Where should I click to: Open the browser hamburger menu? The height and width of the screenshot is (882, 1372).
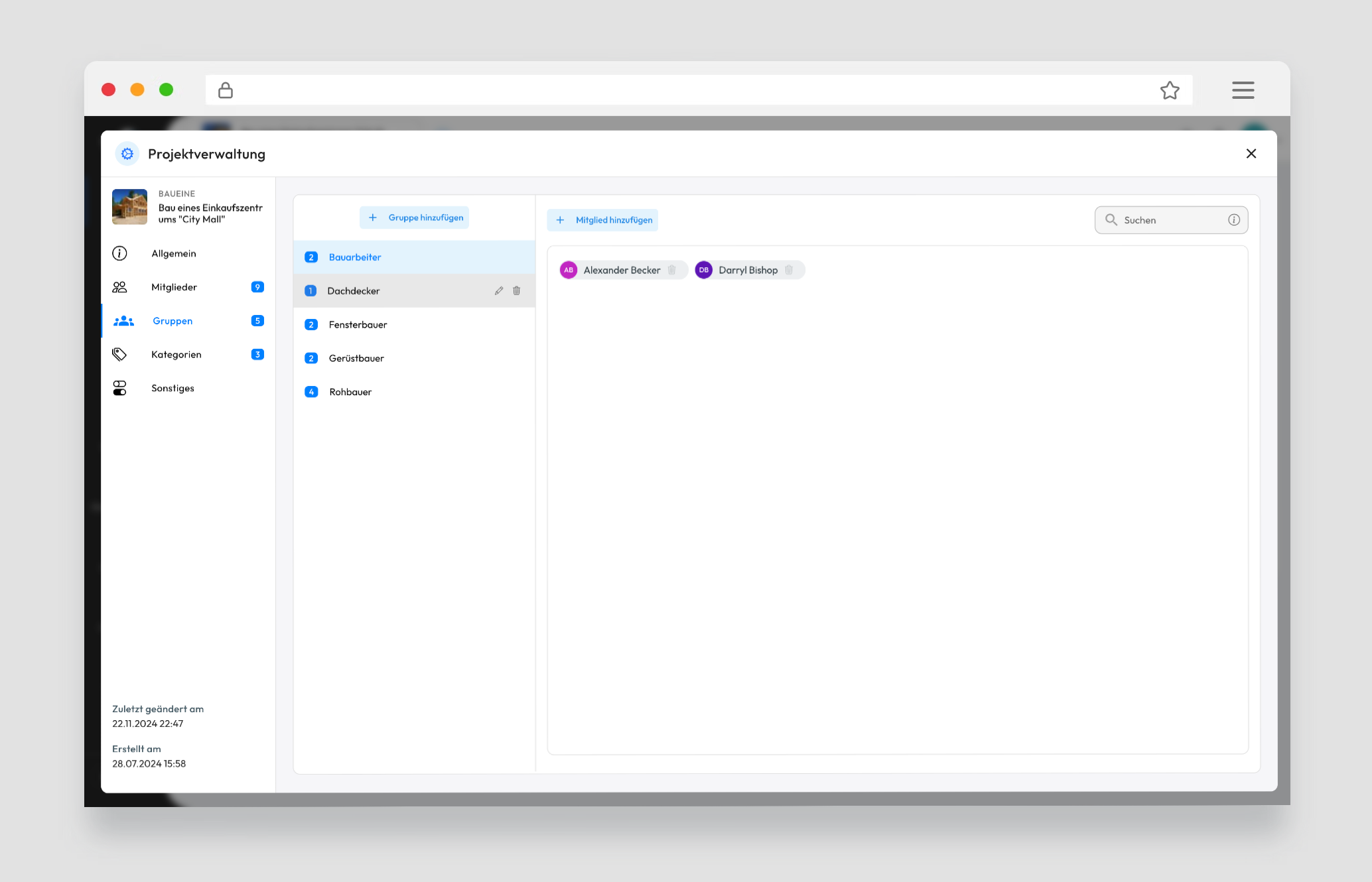(1243, 90)
